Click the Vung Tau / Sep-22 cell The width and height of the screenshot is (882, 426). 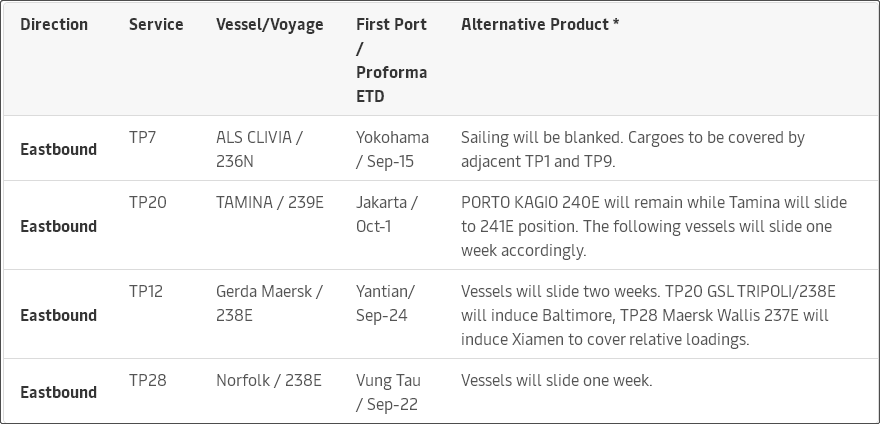[388, 392]
